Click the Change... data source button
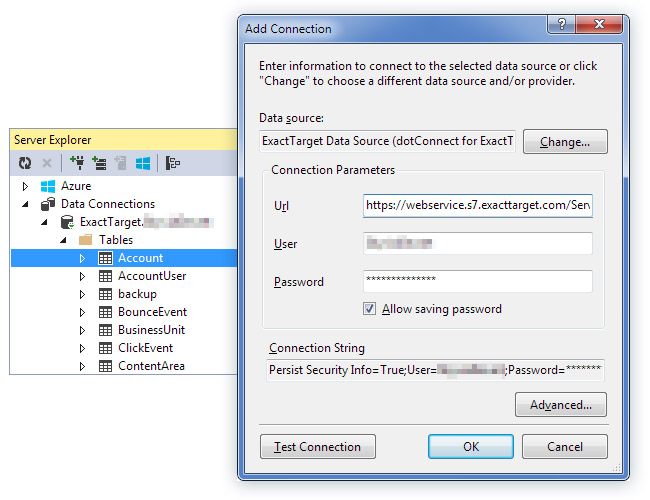 coord(565,142)
